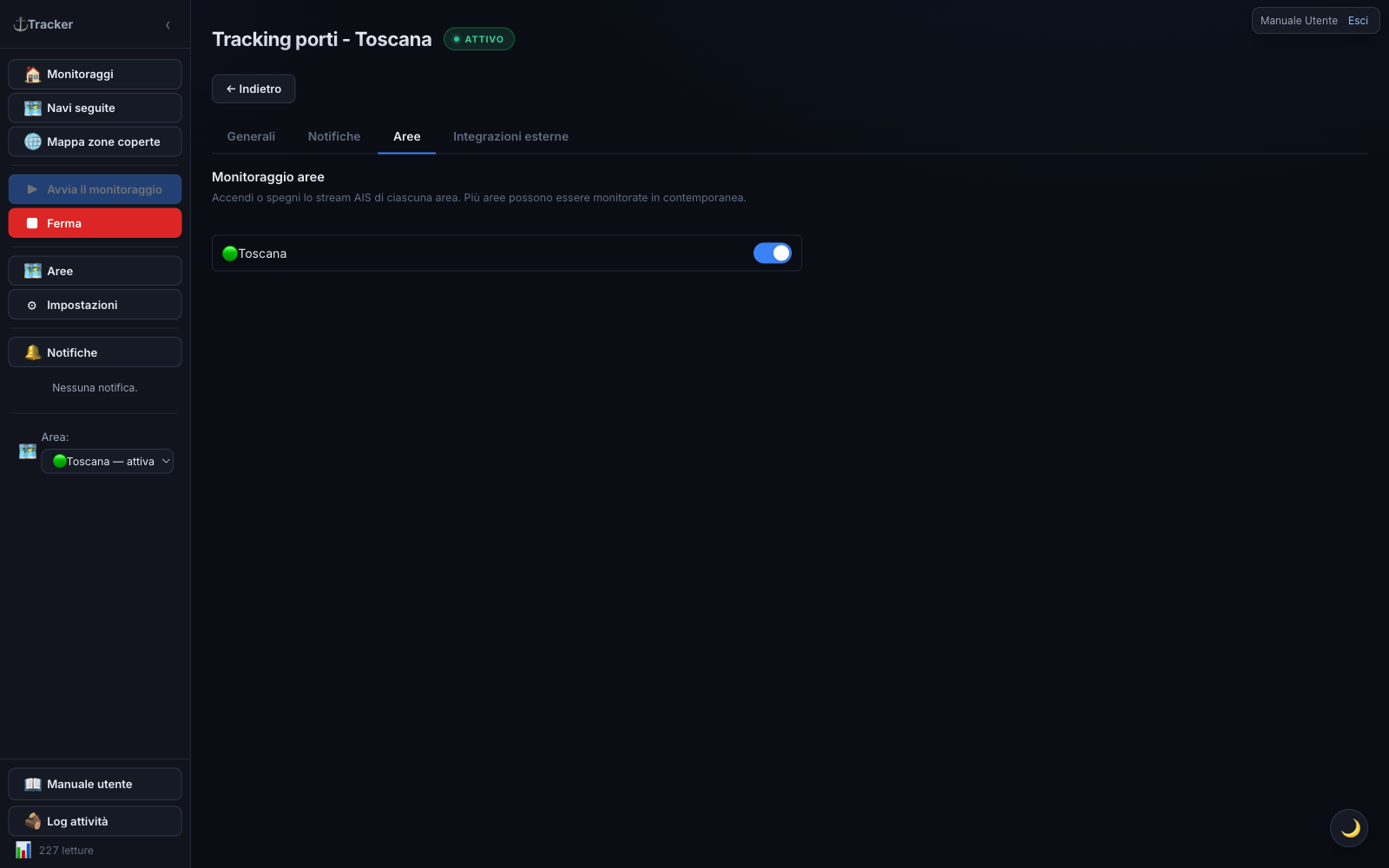Open the Integrazioni esterne tab
The width and height of the screenshot is (1389, 868).
click(510, 136)
